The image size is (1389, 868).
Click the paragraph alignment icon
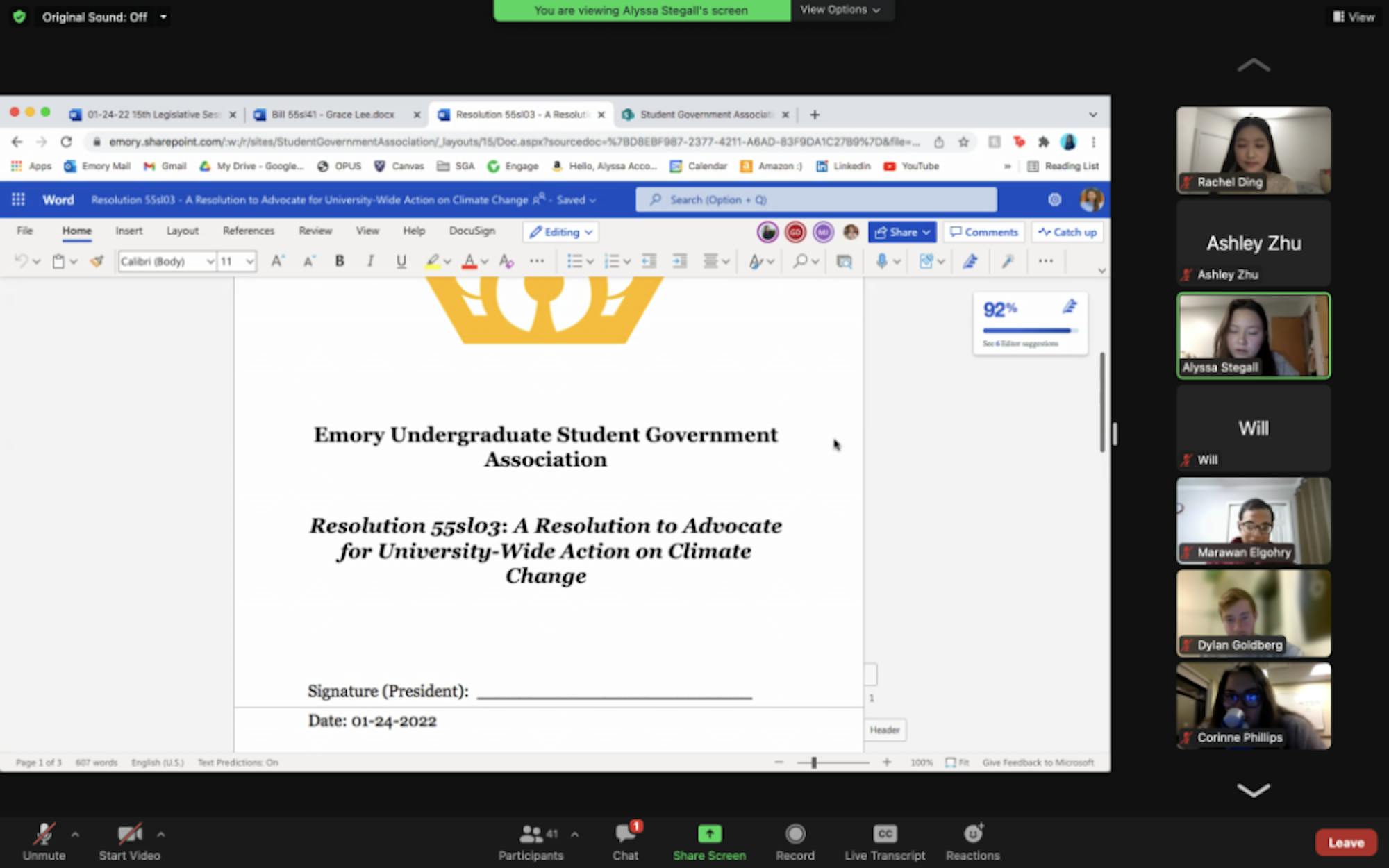point(710,261)
